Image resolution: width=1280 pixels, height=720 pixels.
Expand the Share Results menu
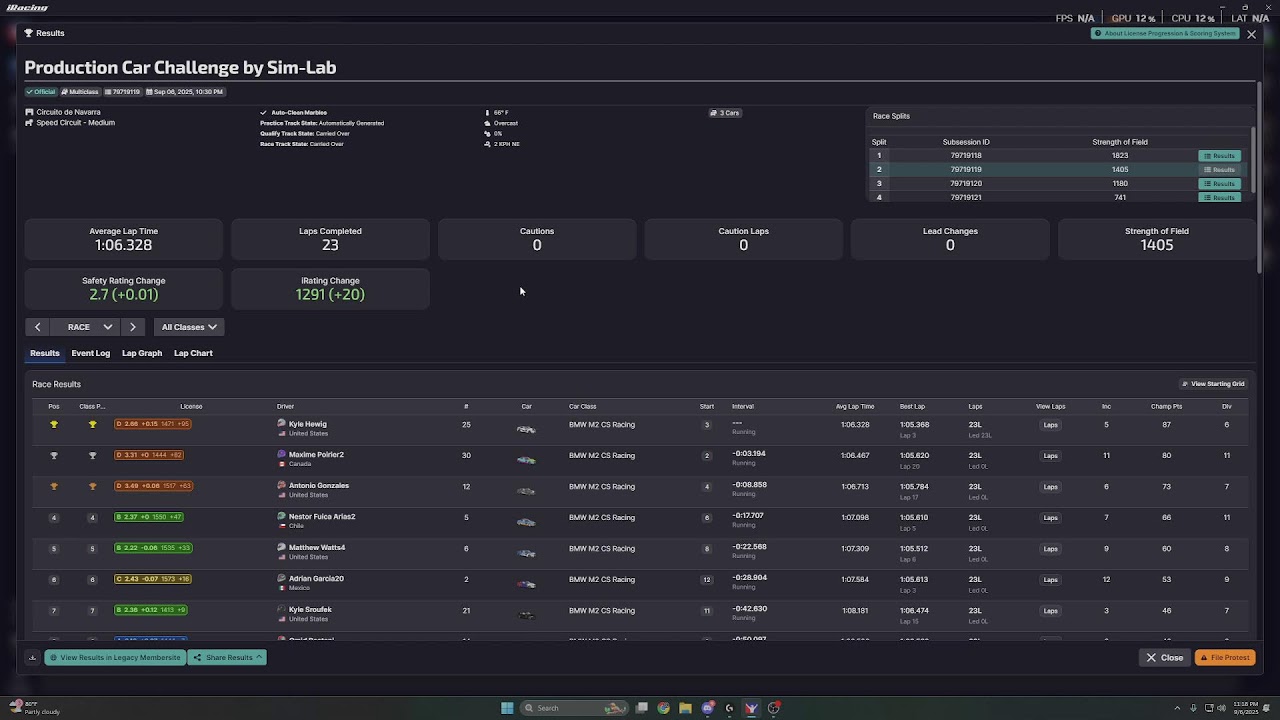click(x=228, y=658)
